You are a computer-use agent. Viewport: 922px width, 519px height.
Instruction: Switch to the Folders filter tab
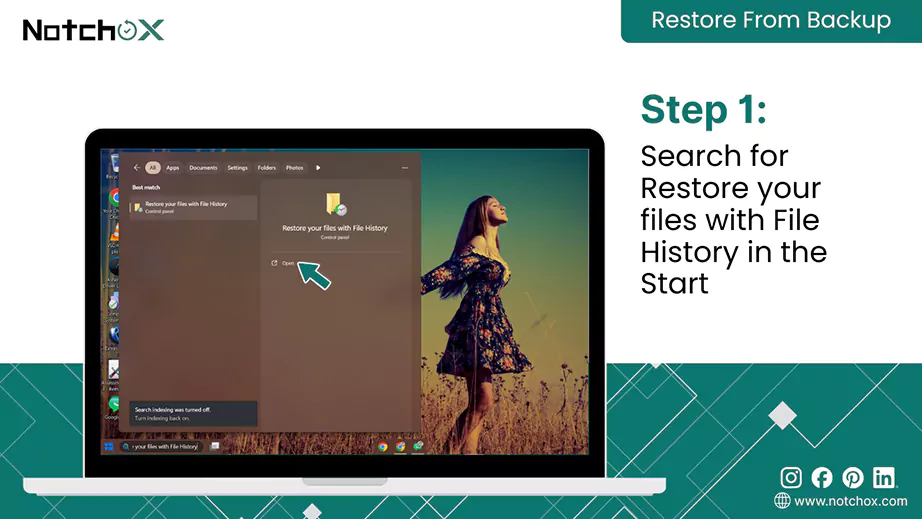(266, 168)
